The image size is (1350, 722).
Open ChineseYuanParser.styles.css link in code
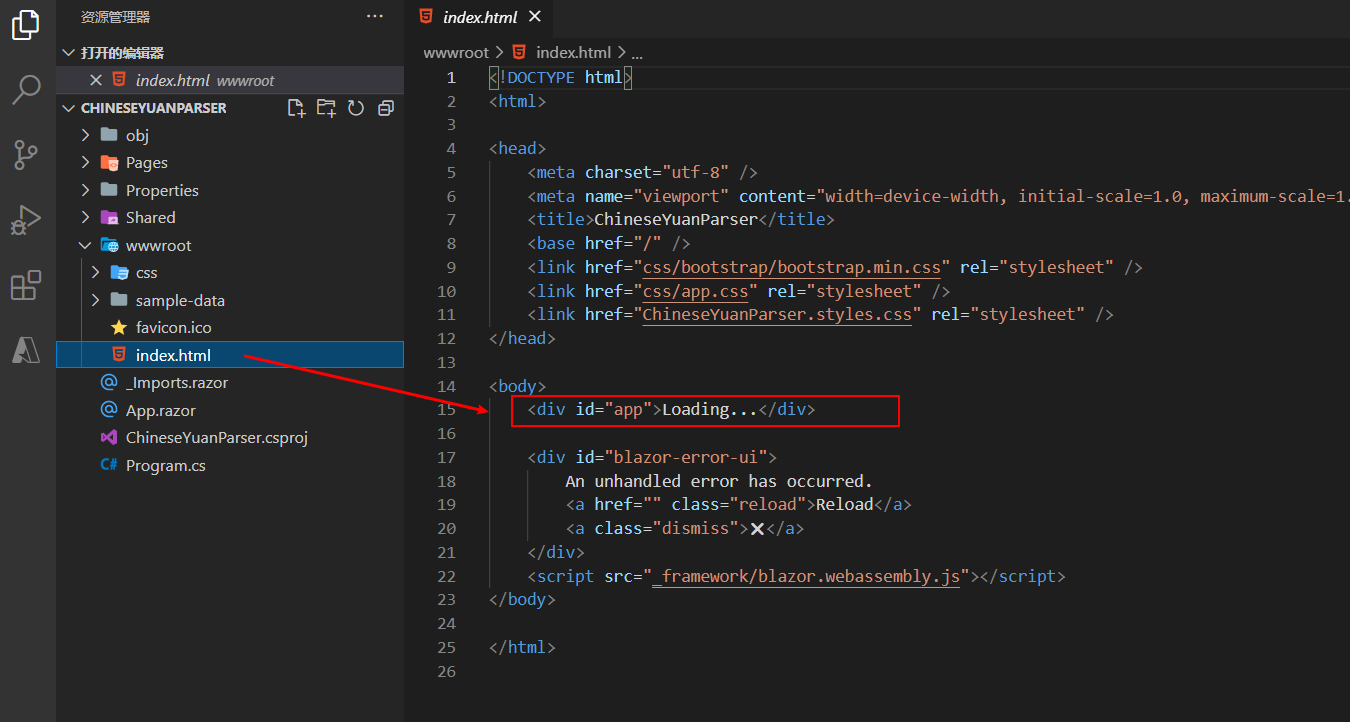coord(777,314)
